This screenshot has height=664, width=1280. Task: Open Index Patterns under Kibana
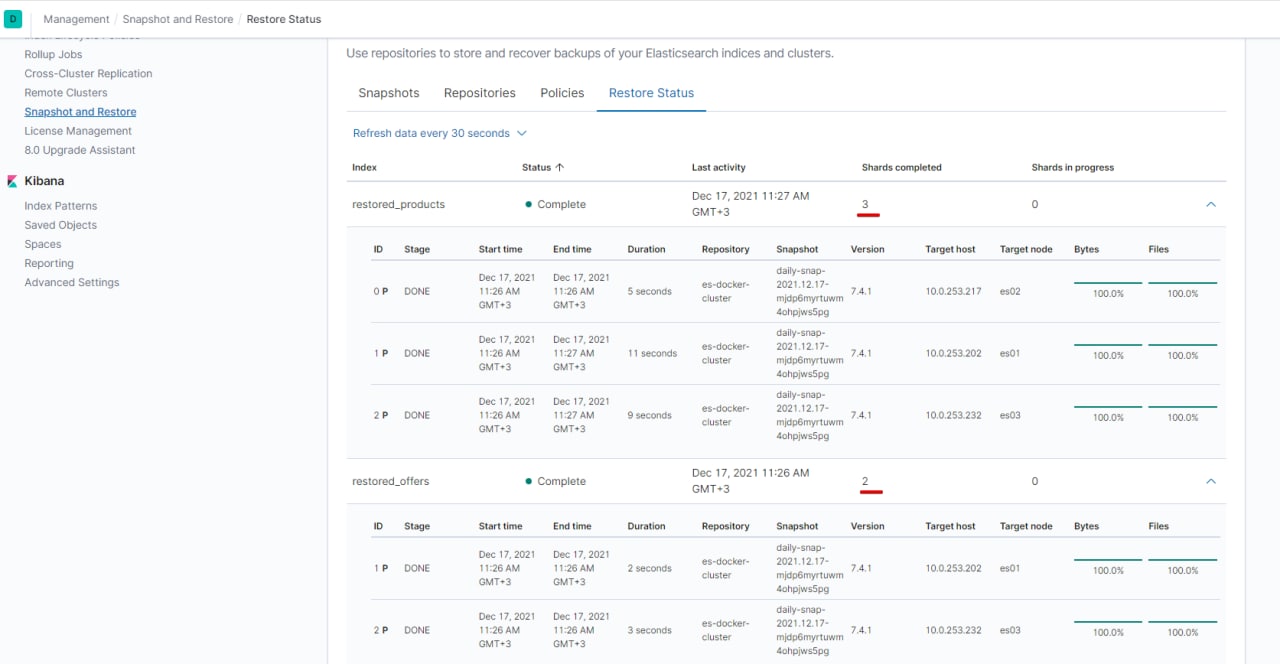click(x=61, y=206)
